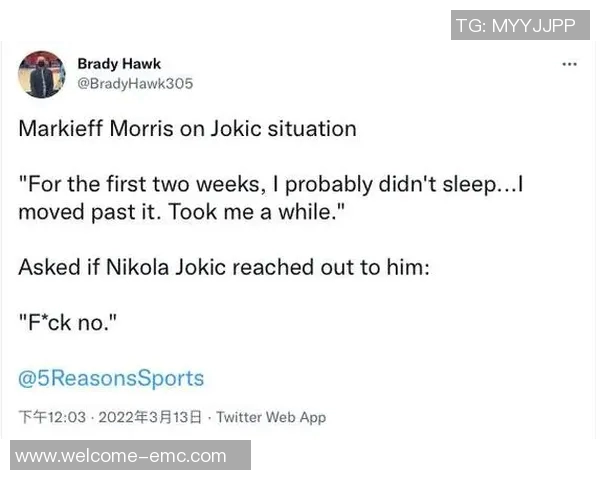Click the "F*ck no." quote line
The height and width of the screenshot is (480, 600).
[x=67, y=324]
